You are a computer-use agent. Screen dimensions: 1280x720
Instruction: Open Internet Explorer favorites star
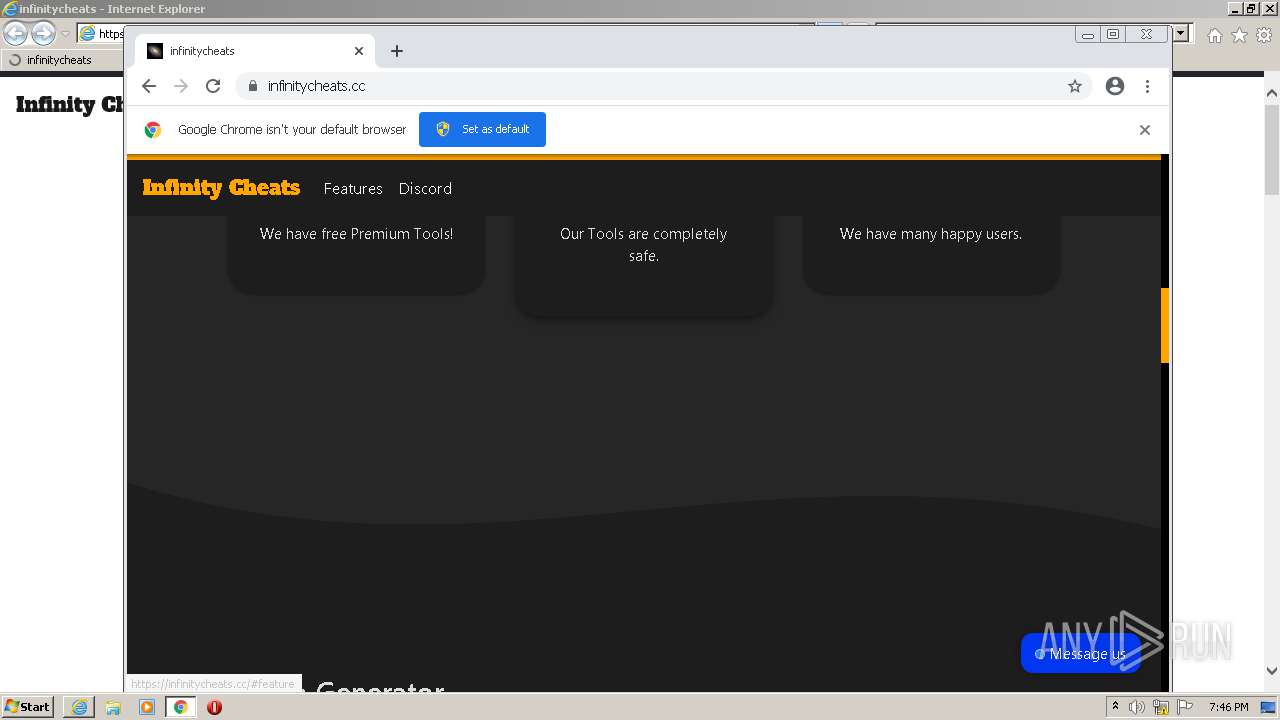point(1239,35)
